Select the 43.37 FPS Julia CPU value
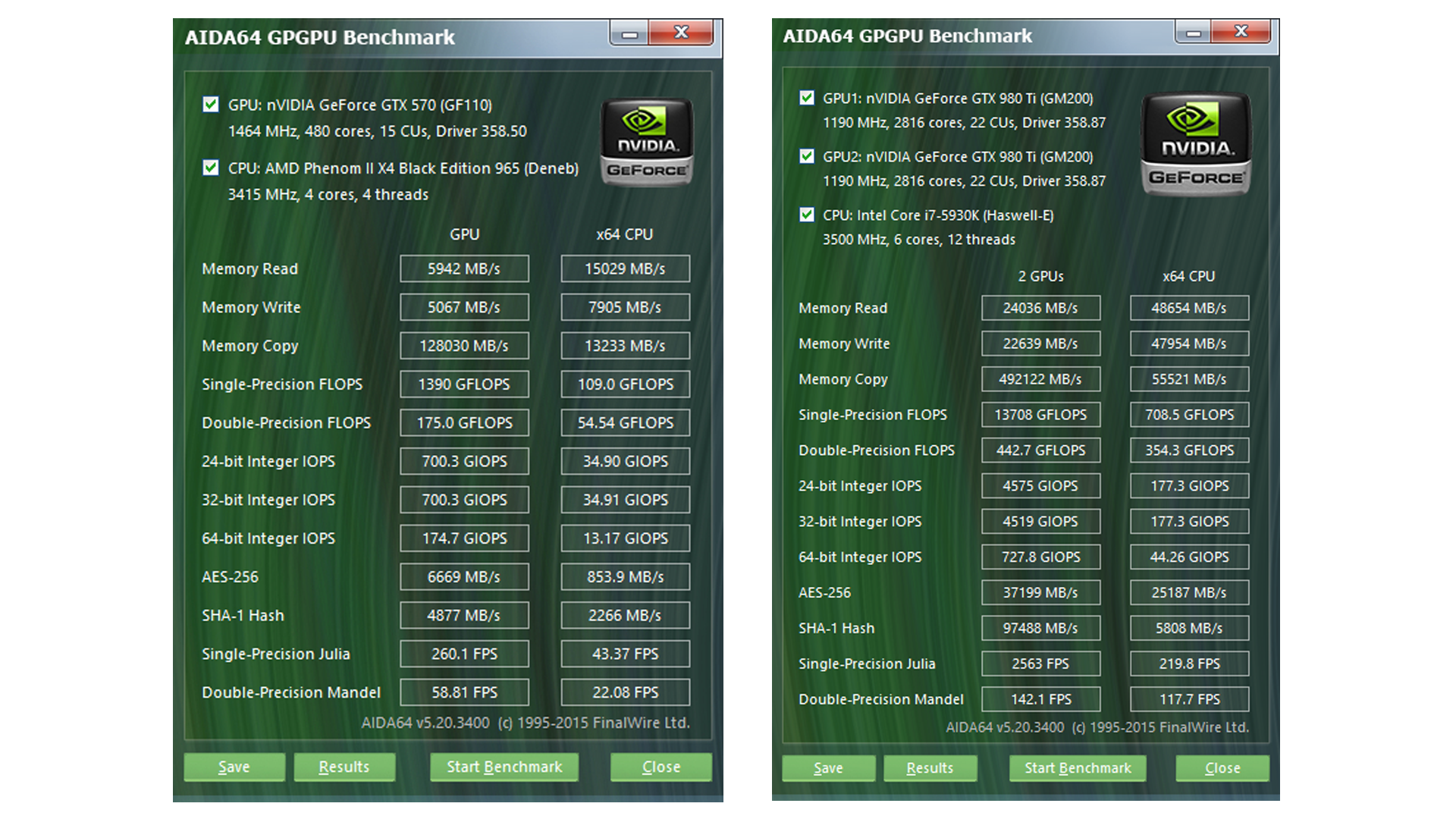Screen dimensions: 1456x819 [625, 654]
